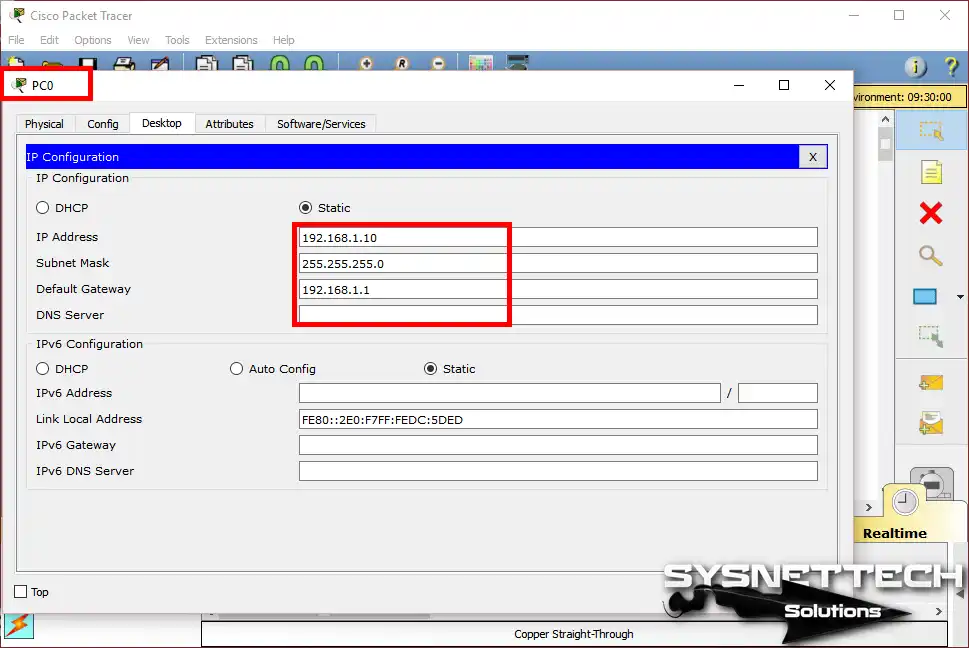The height and width of the screenshot is (648, 969).
Task: Open the Tools menu
Action: [177, 40]
